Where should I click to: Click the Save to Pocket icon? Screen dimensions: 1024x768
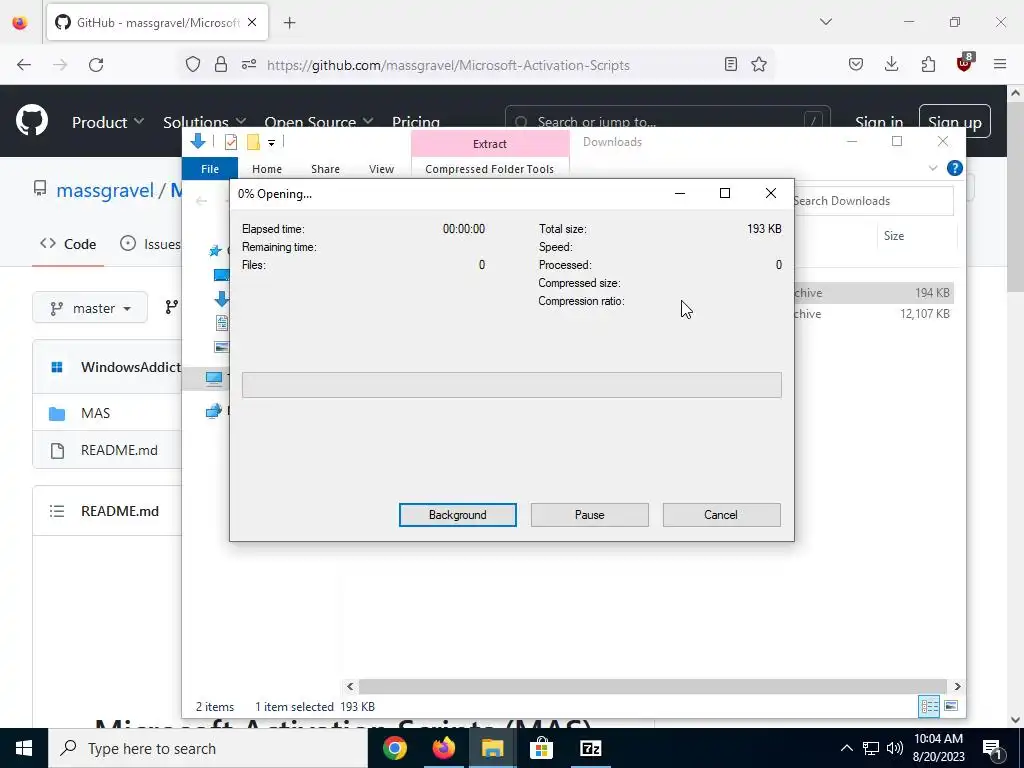856,64
